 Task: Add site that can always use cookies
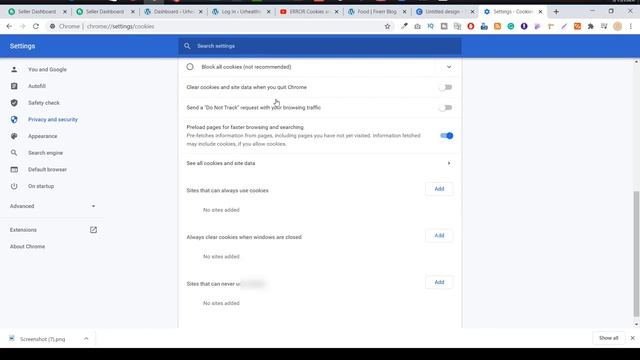439,189
